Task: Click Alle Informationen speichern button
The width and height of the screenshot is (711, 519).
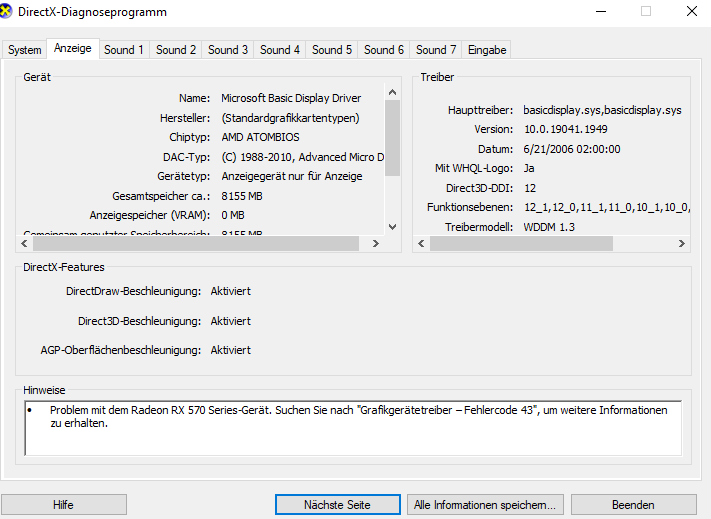Action: (485, 504)
